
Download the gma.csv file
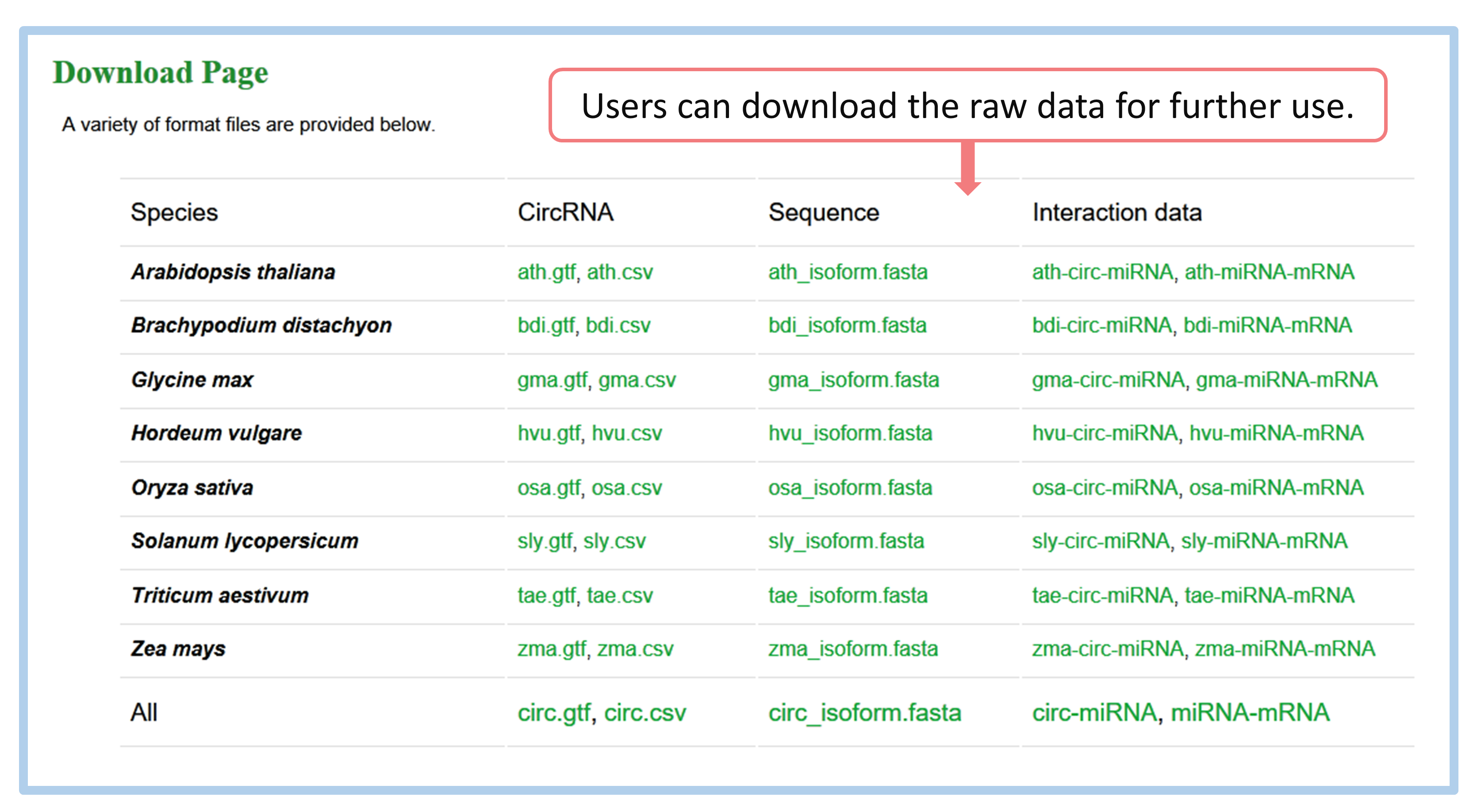[x=637, y=380]
